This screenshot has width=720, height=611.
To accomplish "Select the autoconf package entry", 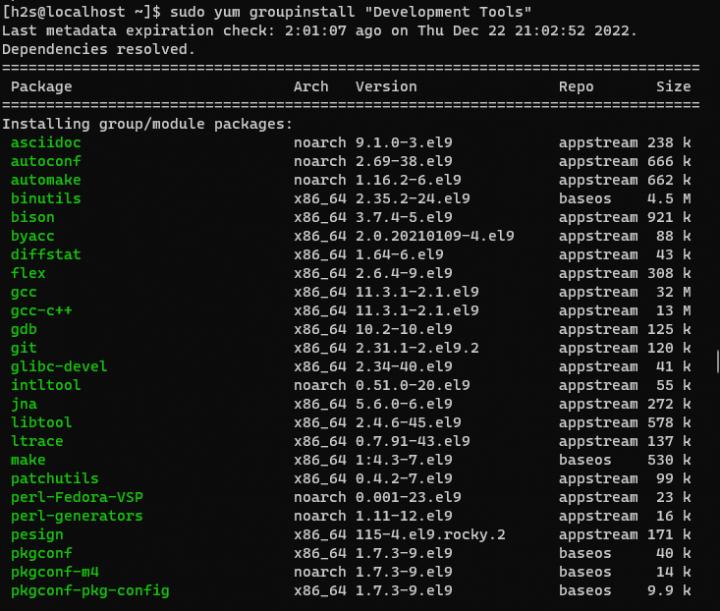I will click(45, 161).
